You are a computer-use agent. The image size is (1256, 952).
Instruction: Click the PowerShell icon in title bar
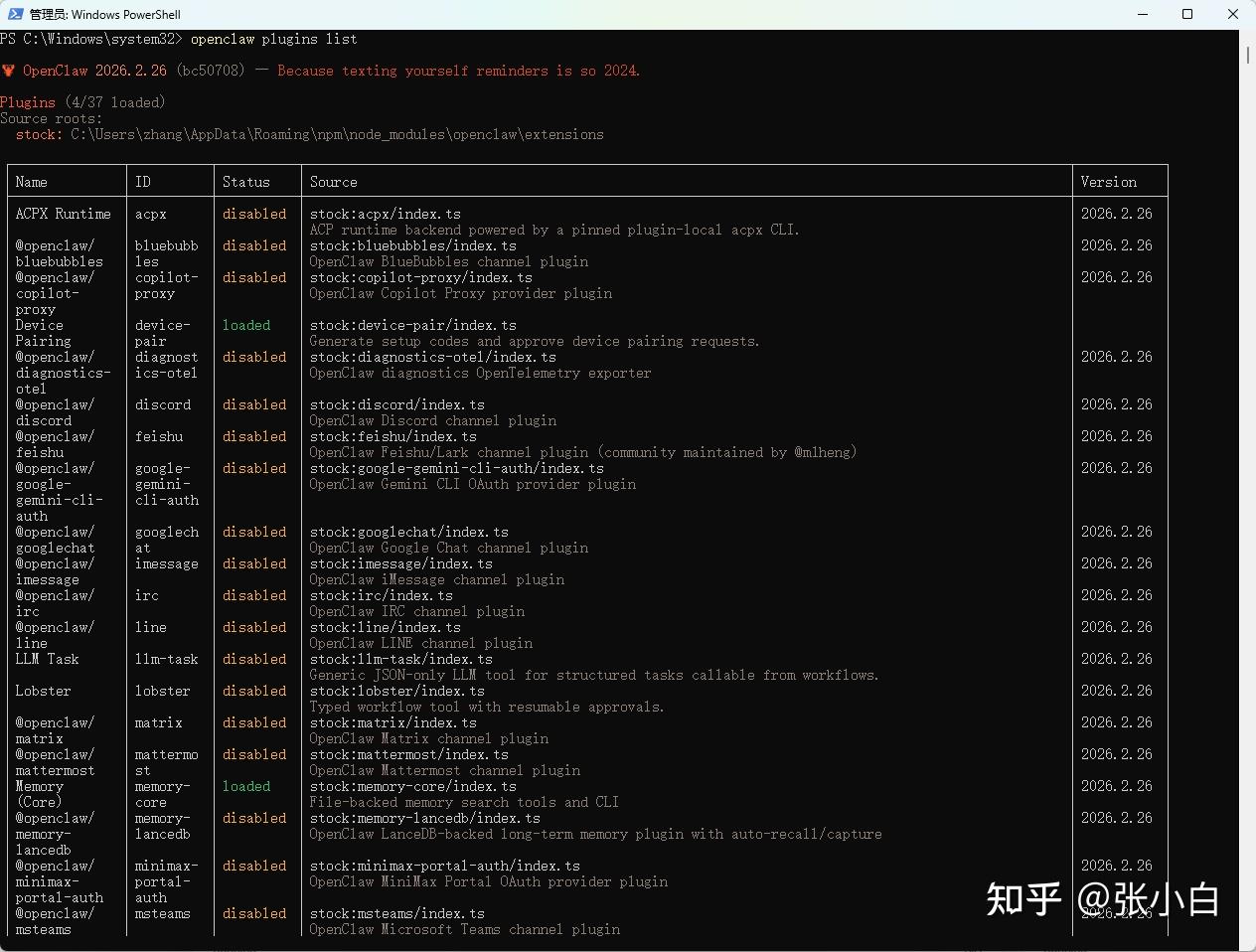tap(15, 14)
